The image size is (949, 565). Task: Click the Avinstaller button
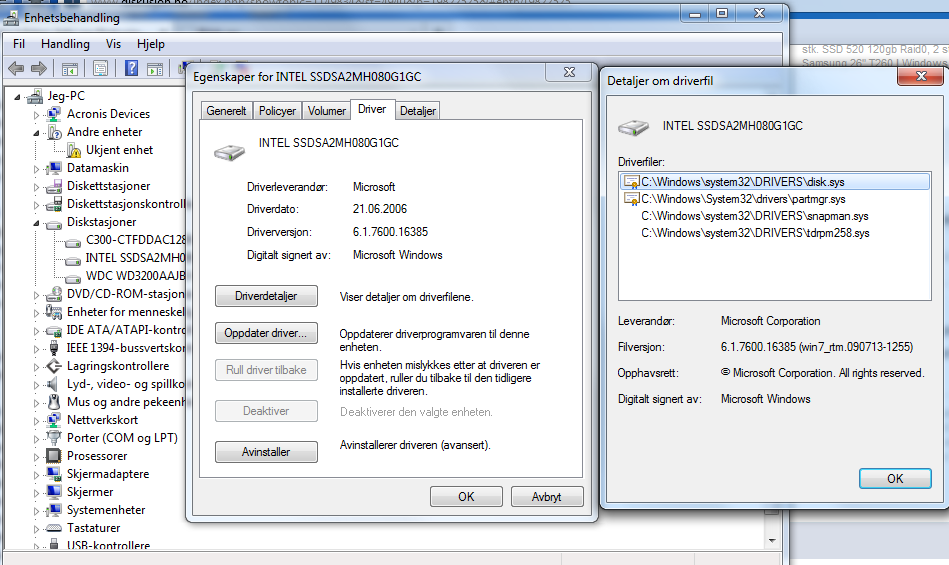[x=266, y=452]
